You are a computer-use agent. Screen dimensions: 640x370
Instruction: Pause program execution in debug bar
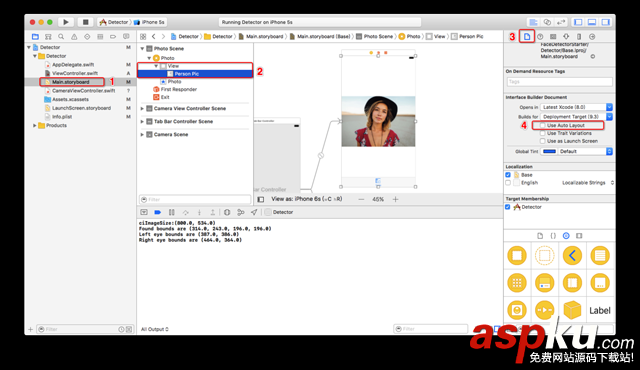coord(172,213)
